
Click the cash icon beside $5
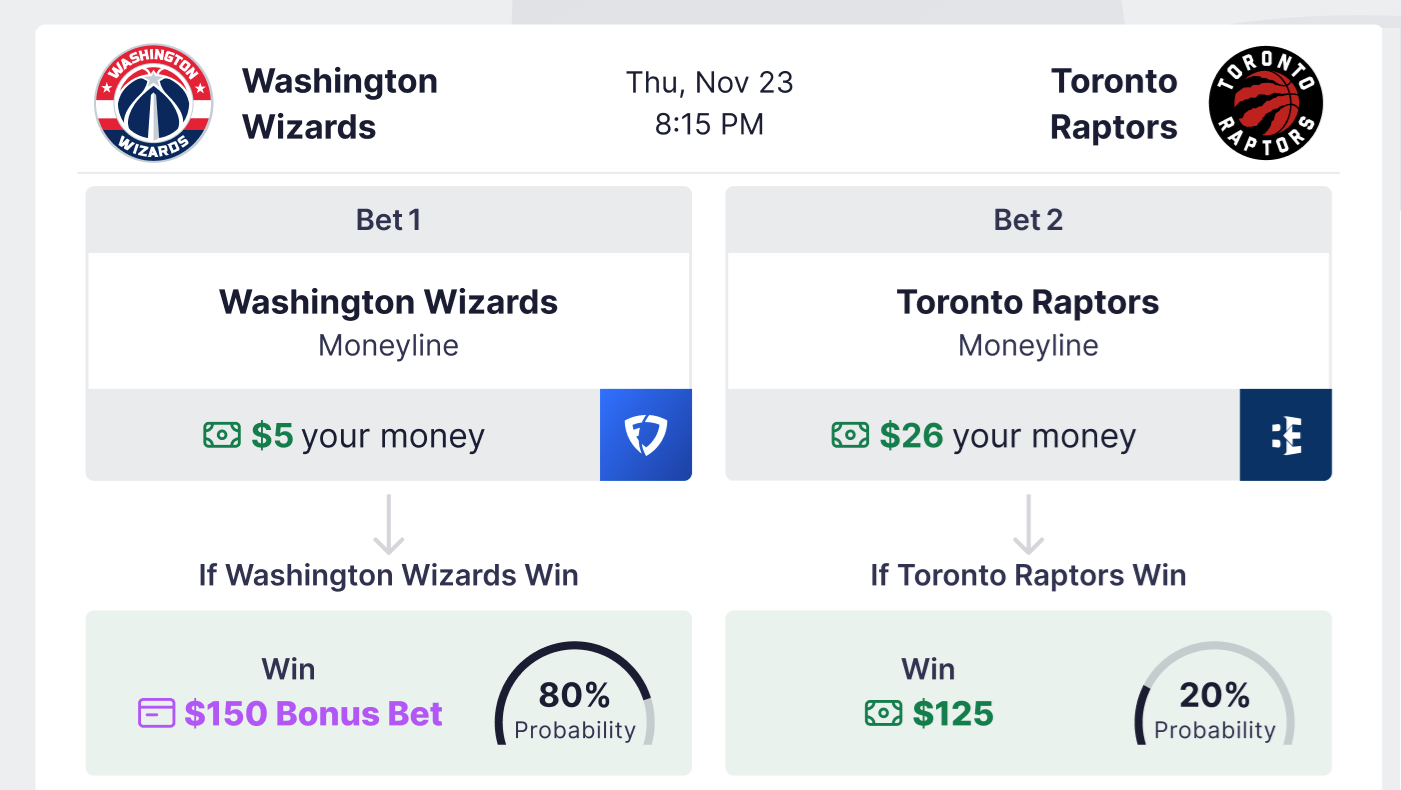click(222, 435)
